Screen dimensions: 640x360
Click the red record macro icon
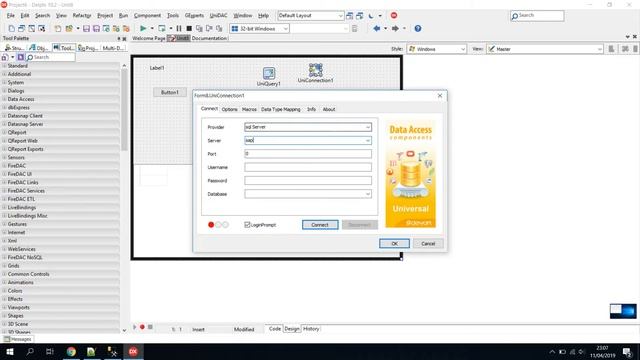tap(142, 327)
